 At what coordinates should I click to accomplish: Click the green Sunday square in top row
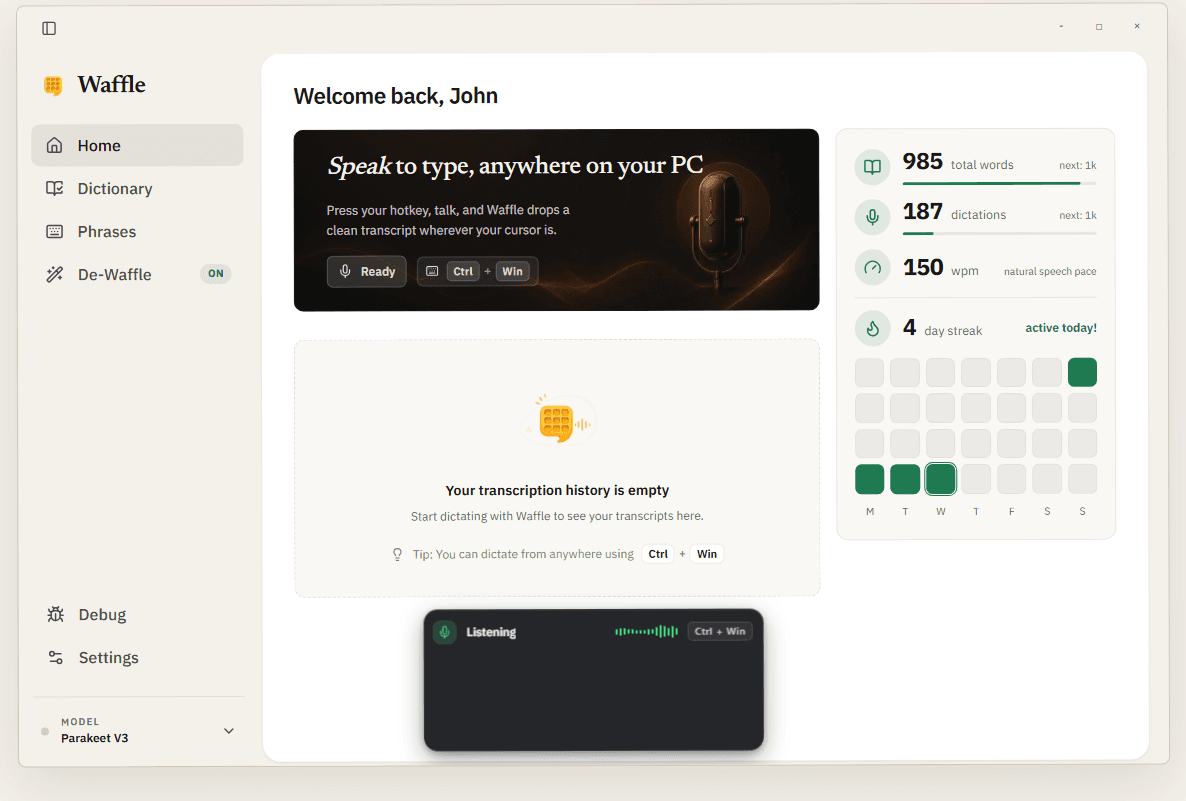(1082, 372)
